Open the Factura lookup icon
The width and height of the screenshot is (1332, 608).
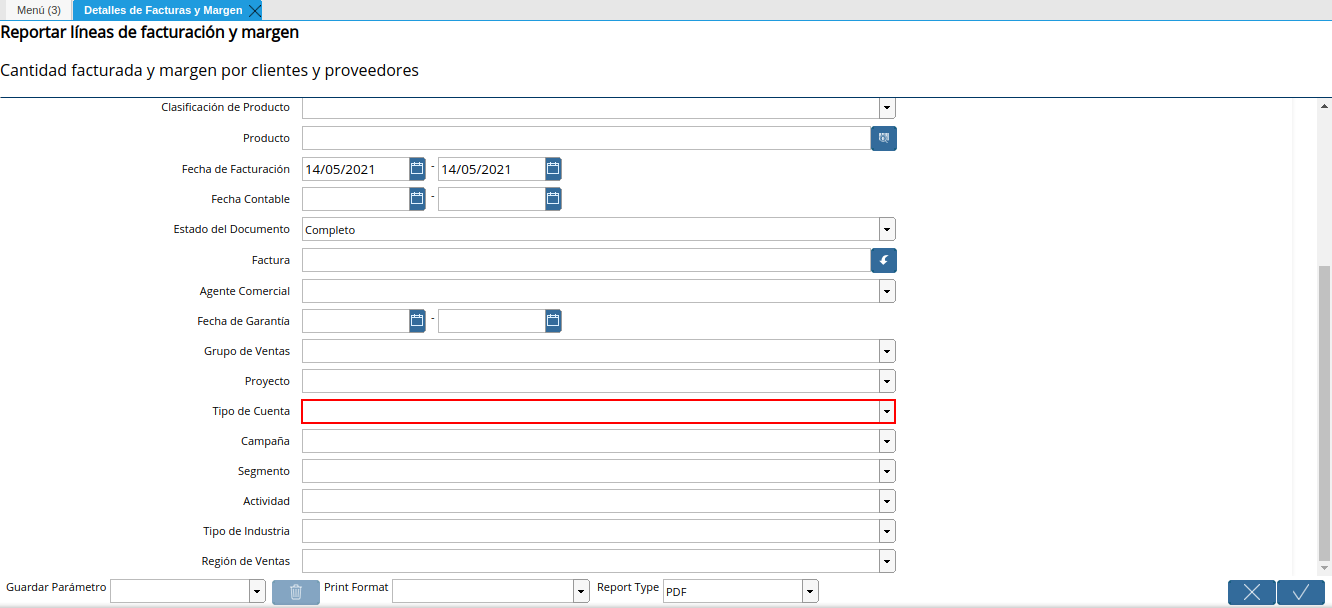pyautogui.click(x=884, y=260)
